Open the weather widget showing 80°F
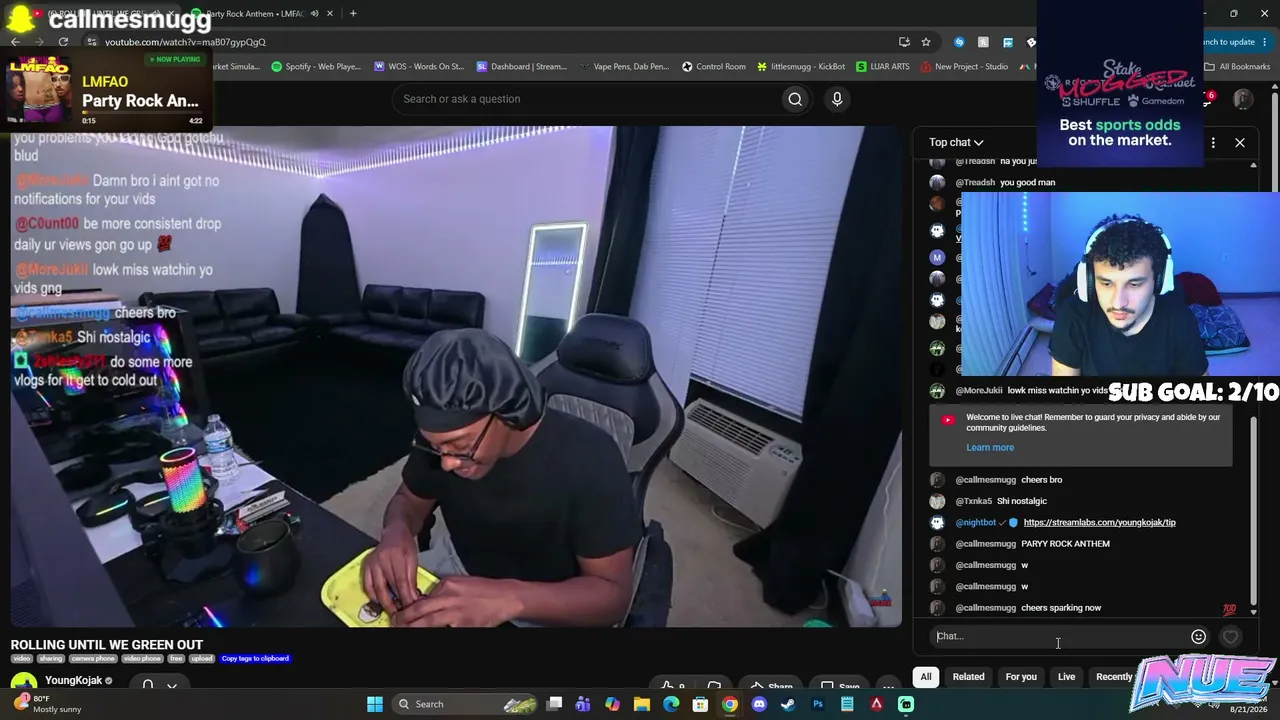 [50, 704]
